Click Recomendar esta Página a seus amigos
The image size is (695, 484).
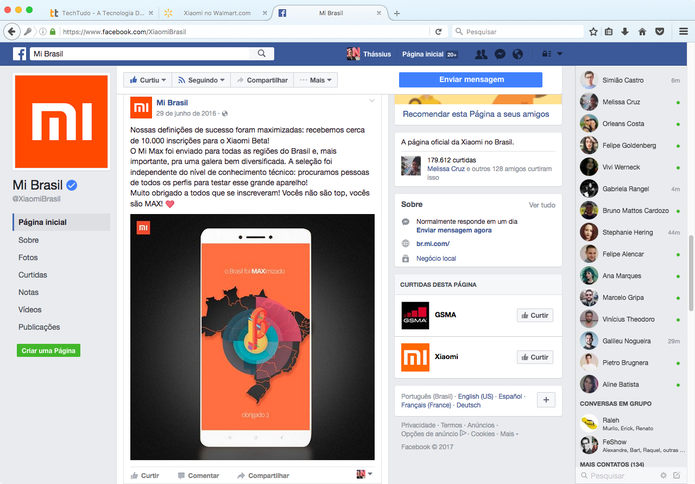(476, 114)
